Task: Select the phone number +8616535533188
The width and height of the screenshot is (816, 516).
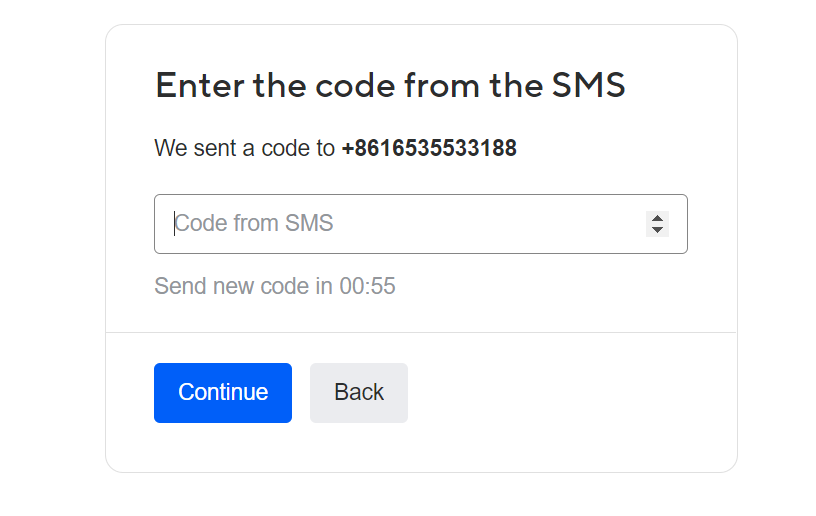Action: point(429,148)
